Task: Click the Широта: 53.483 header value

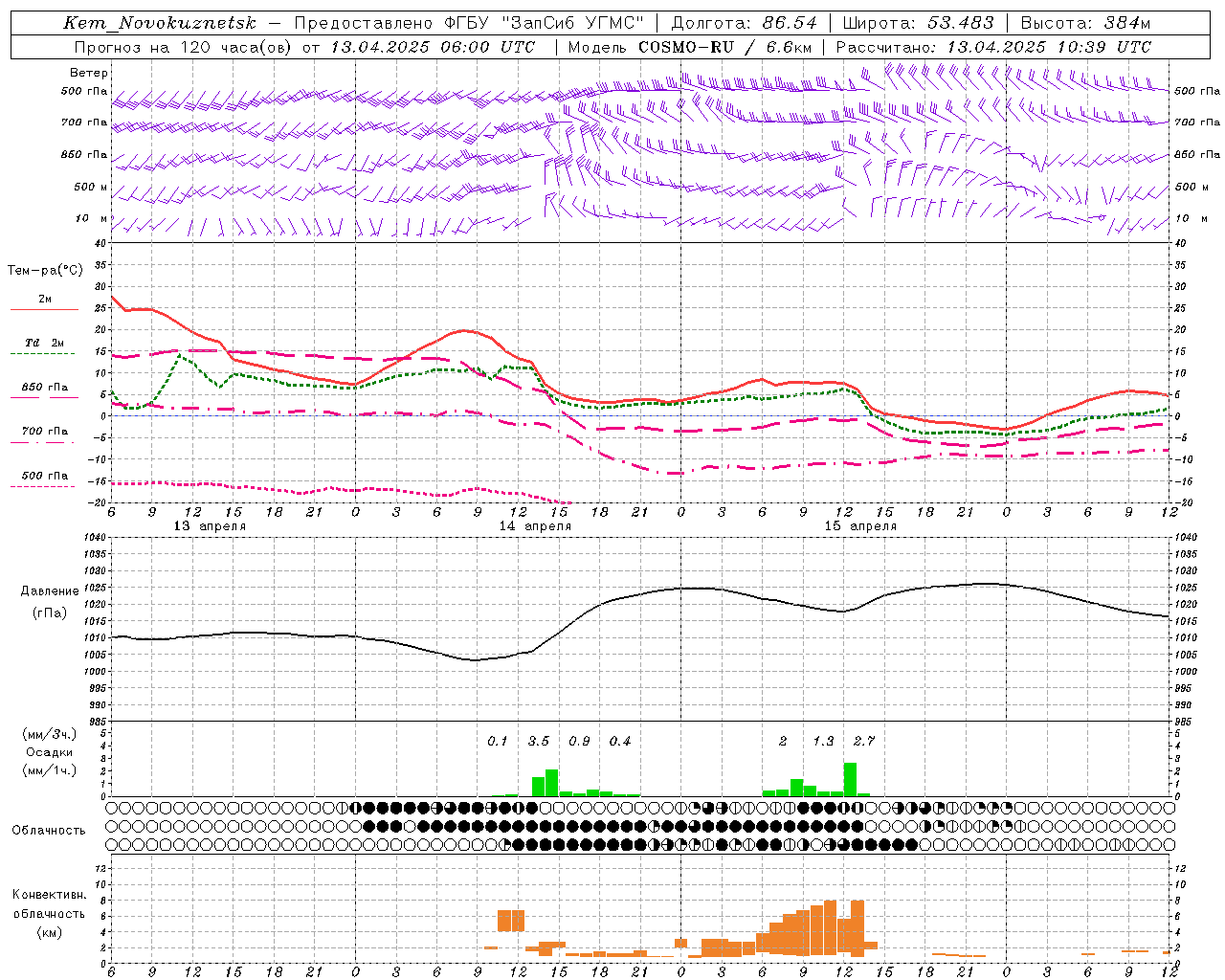Action: point(919,23)
